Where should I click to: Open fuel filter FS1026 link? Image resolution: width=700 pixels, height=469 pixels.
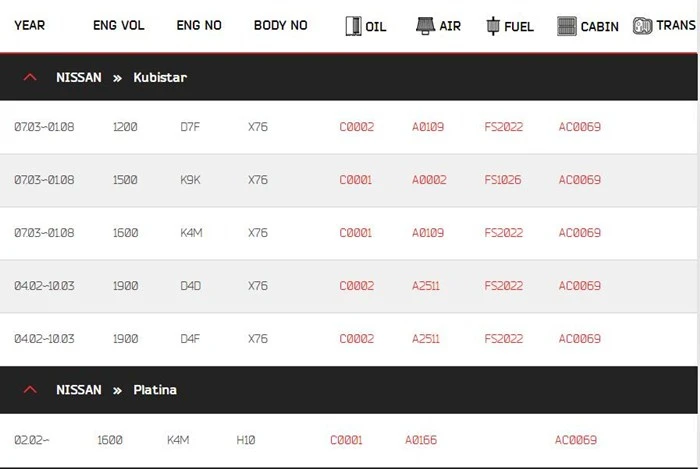point(503,180)
